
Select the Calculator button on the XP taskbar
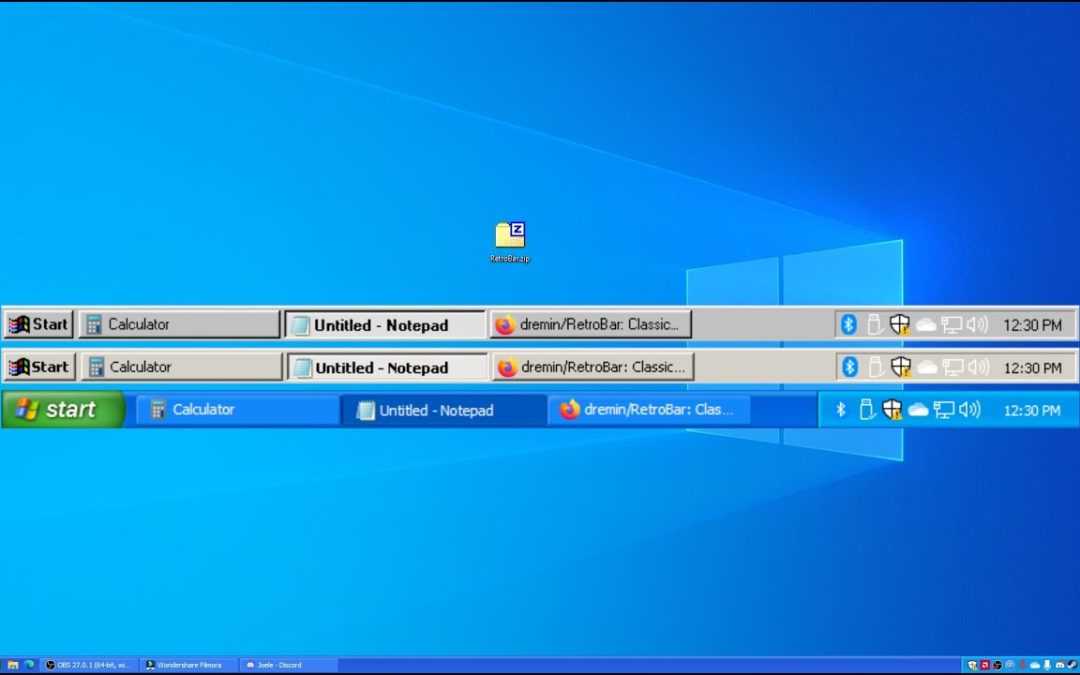pos(235,409)
